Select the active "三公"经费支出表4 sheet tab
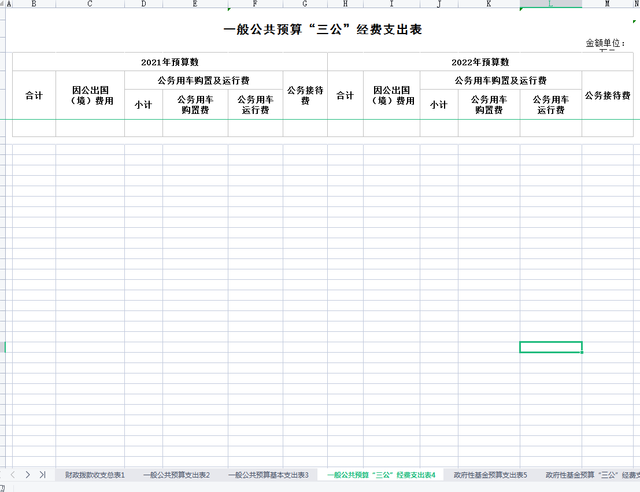Screen dimensions: 640x492 pos(381,475)
